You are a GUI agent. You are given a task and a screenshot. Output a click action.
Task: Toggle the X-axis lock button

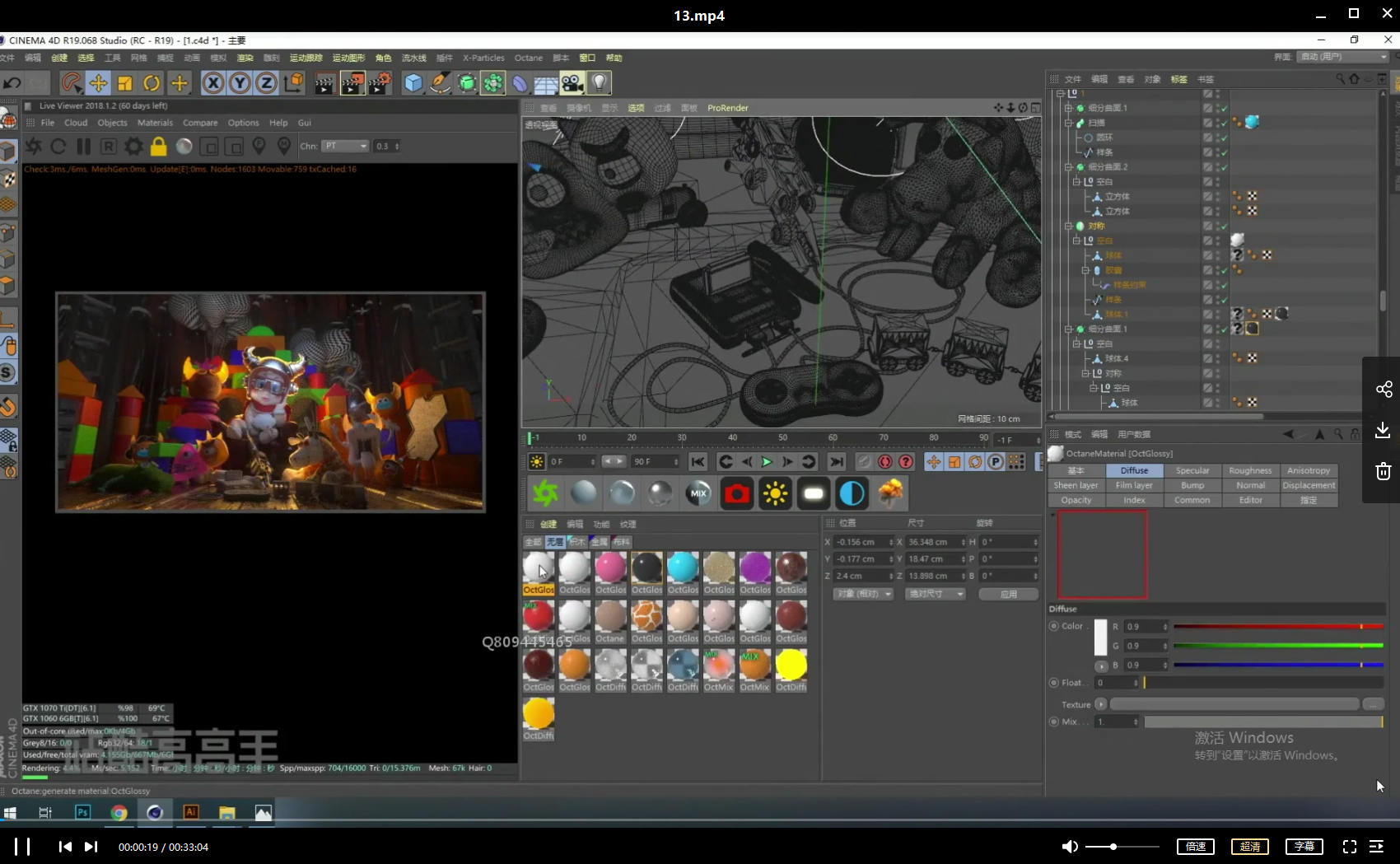pos(212,83)
